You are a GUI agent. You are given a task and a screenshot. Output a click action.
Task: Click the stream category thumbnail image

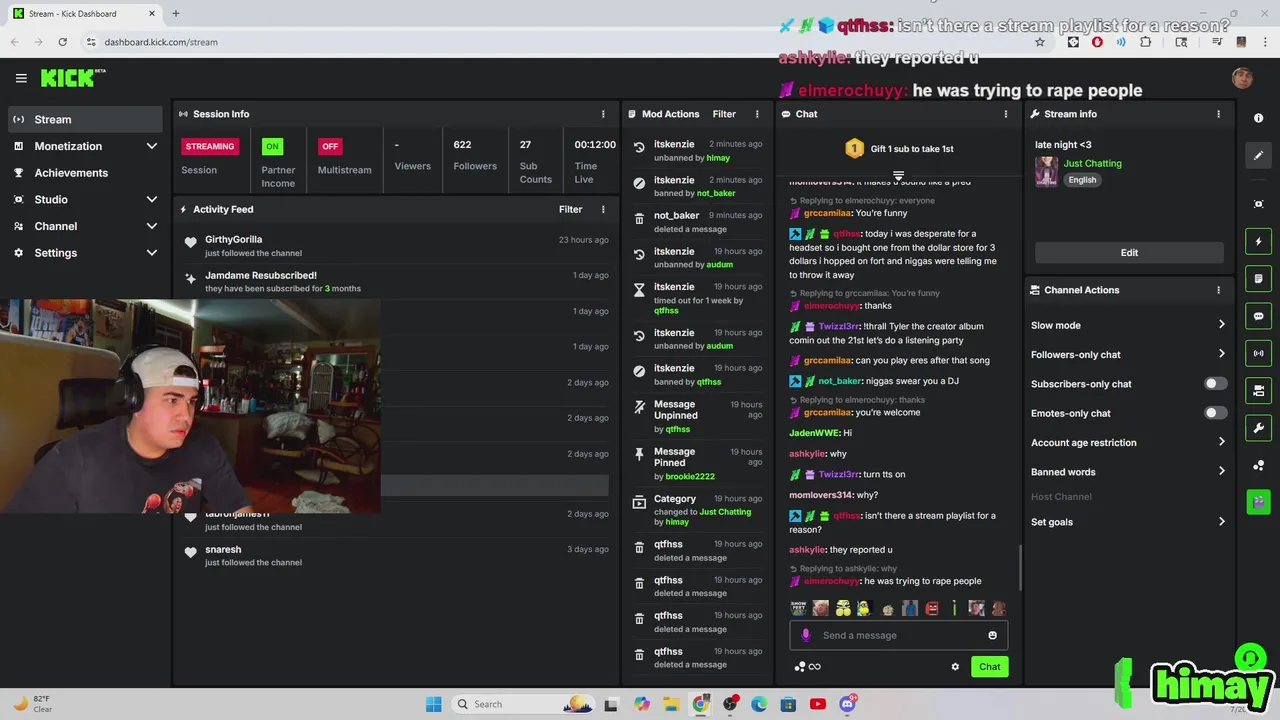(1046, 171)
